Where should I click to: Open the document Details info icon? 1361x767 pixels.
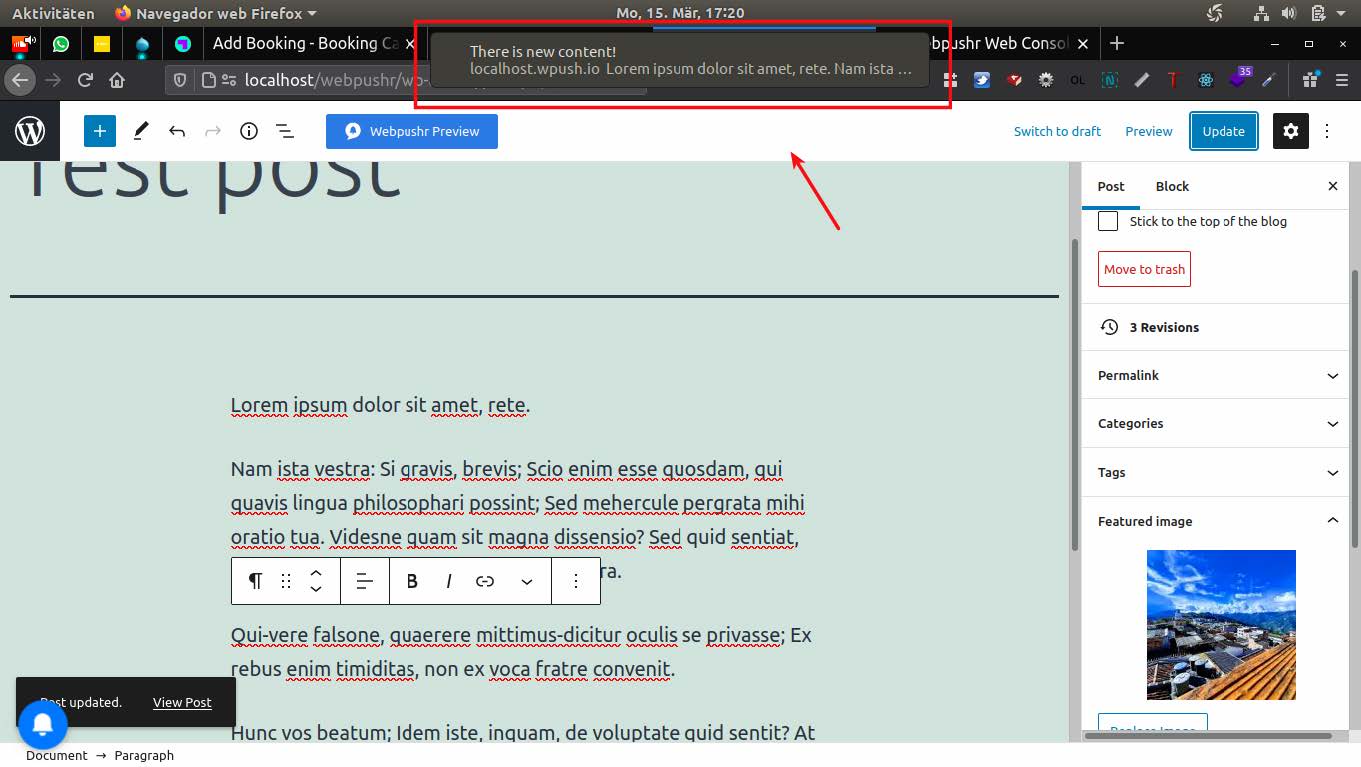pos(249,131)
